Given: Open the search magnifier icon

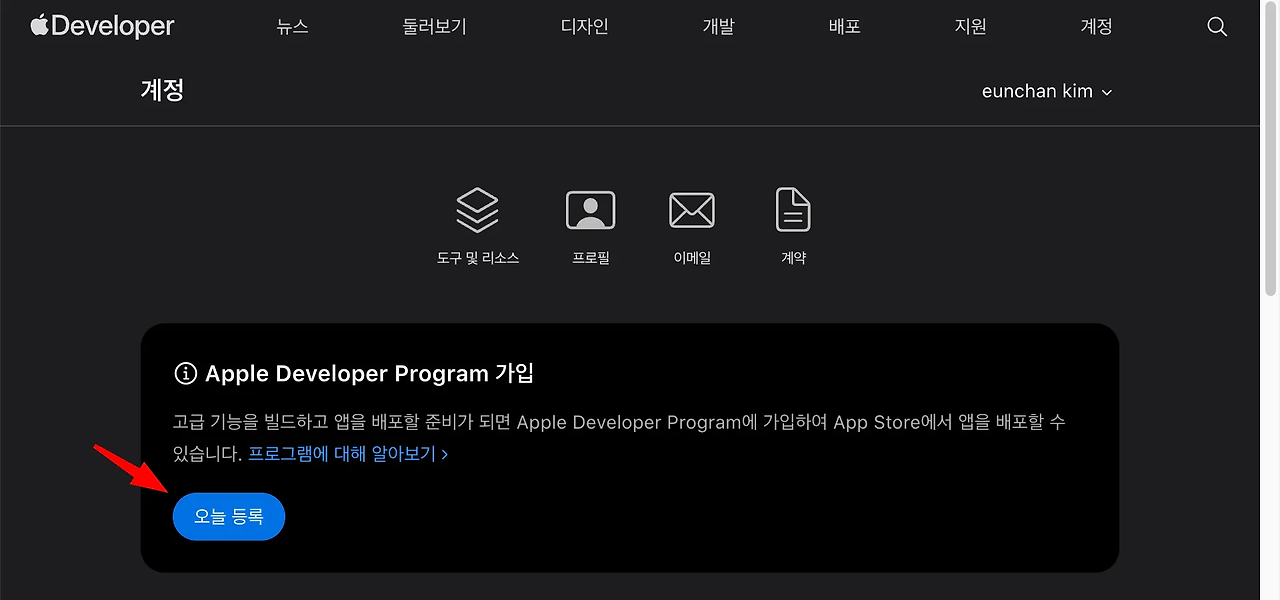Looking at the screenshot, I should [x=1217, y=27].
